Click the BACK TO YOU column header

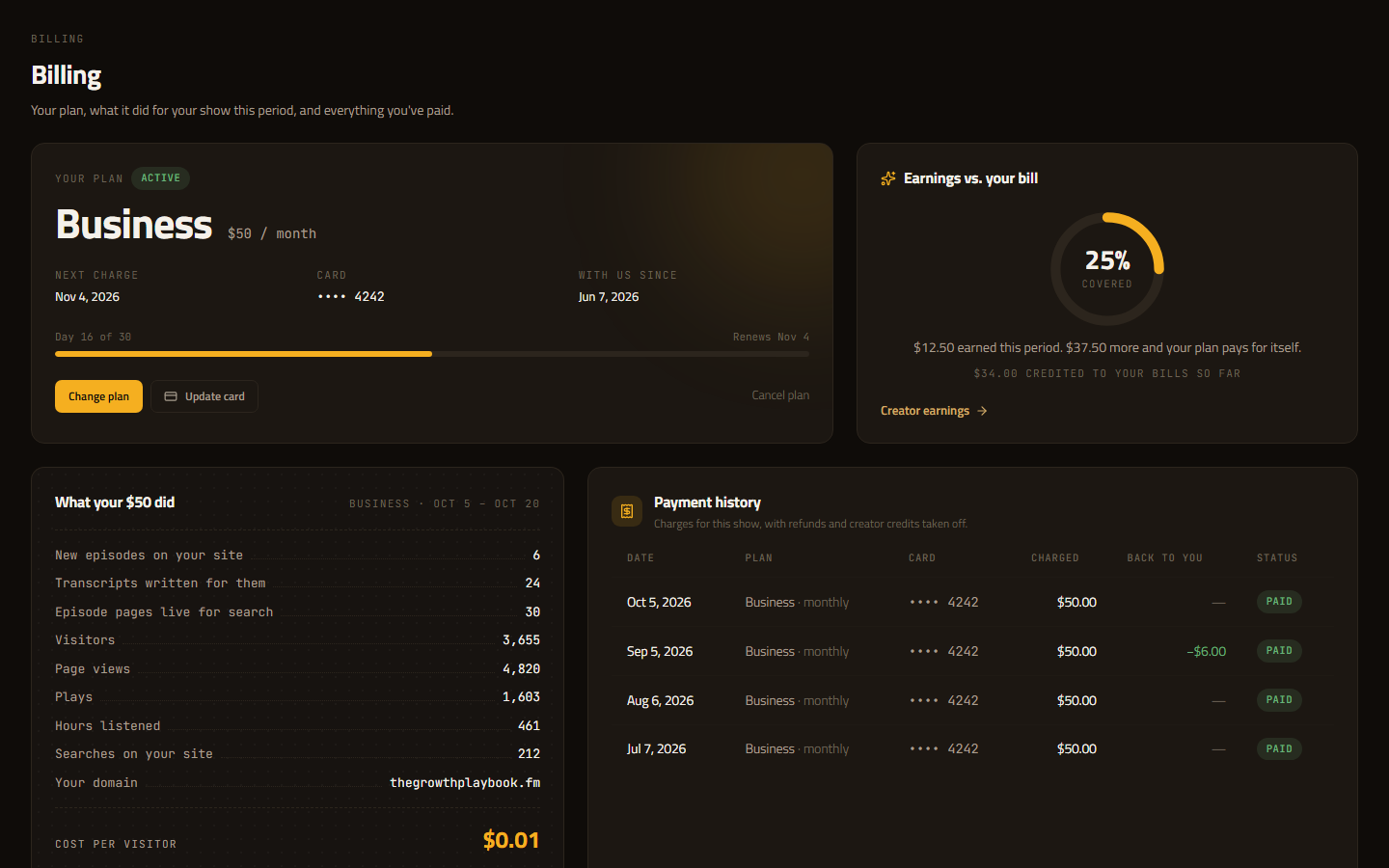pyautogui.click(x=1165, y=558)
